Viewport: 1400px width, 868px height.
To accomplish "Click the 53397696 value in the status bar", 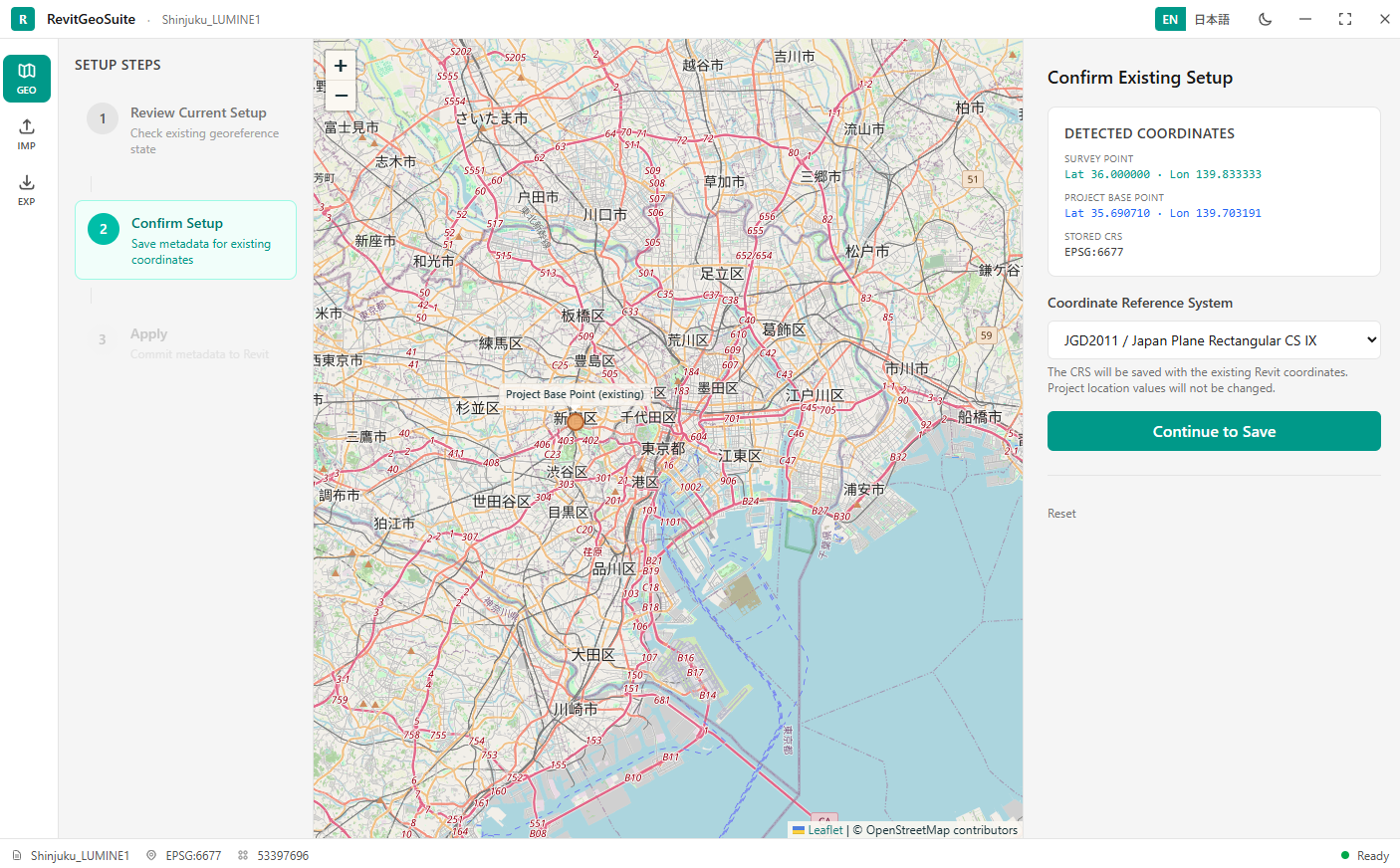I will tap(283, 855).
